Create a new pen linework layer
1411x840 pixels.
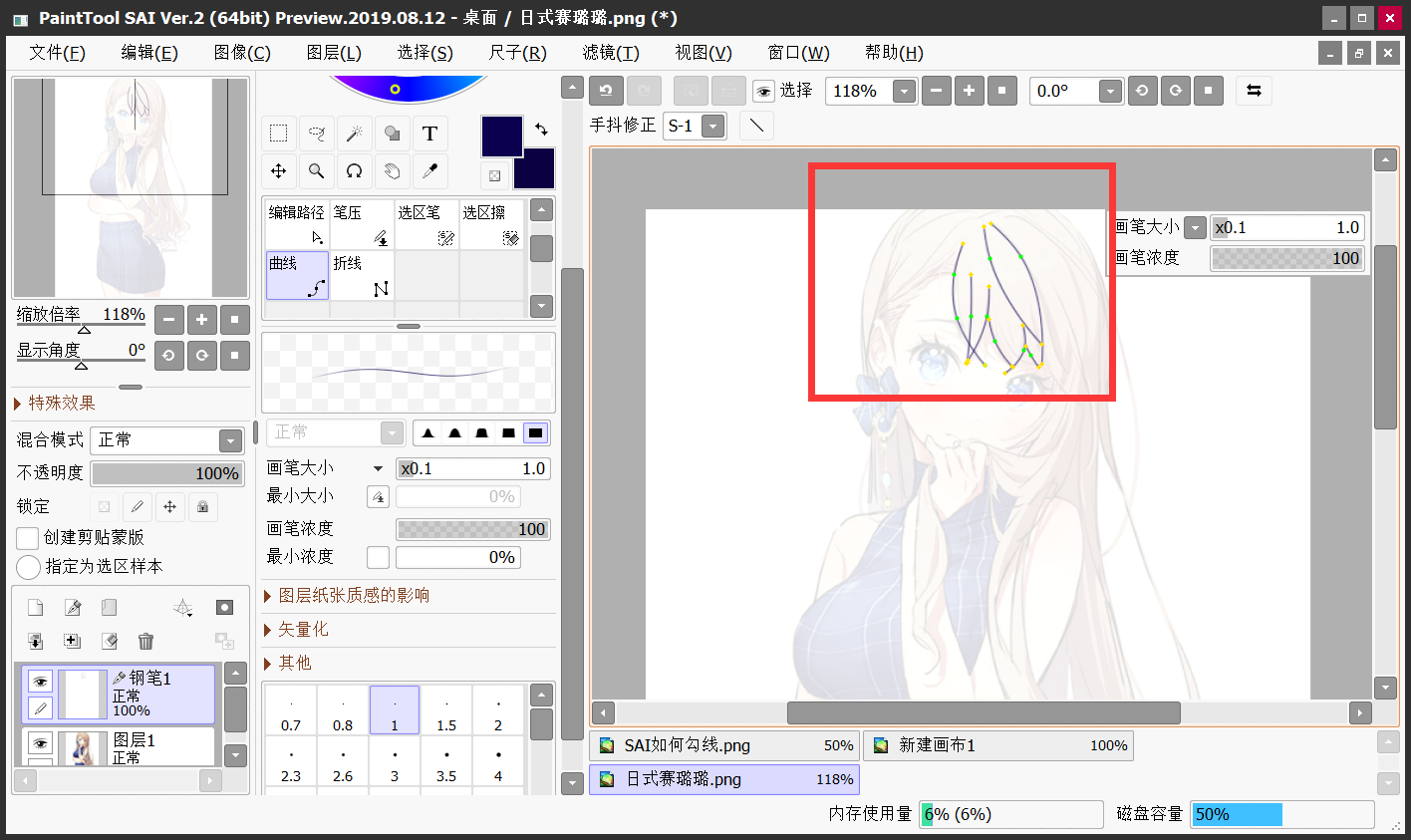73,608
